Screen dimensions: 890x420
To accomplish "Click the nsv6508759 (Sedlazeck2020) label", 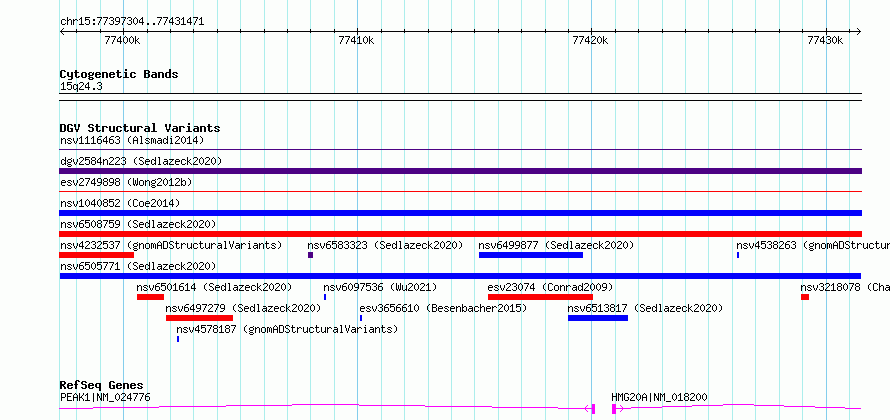I will point(138,224).
